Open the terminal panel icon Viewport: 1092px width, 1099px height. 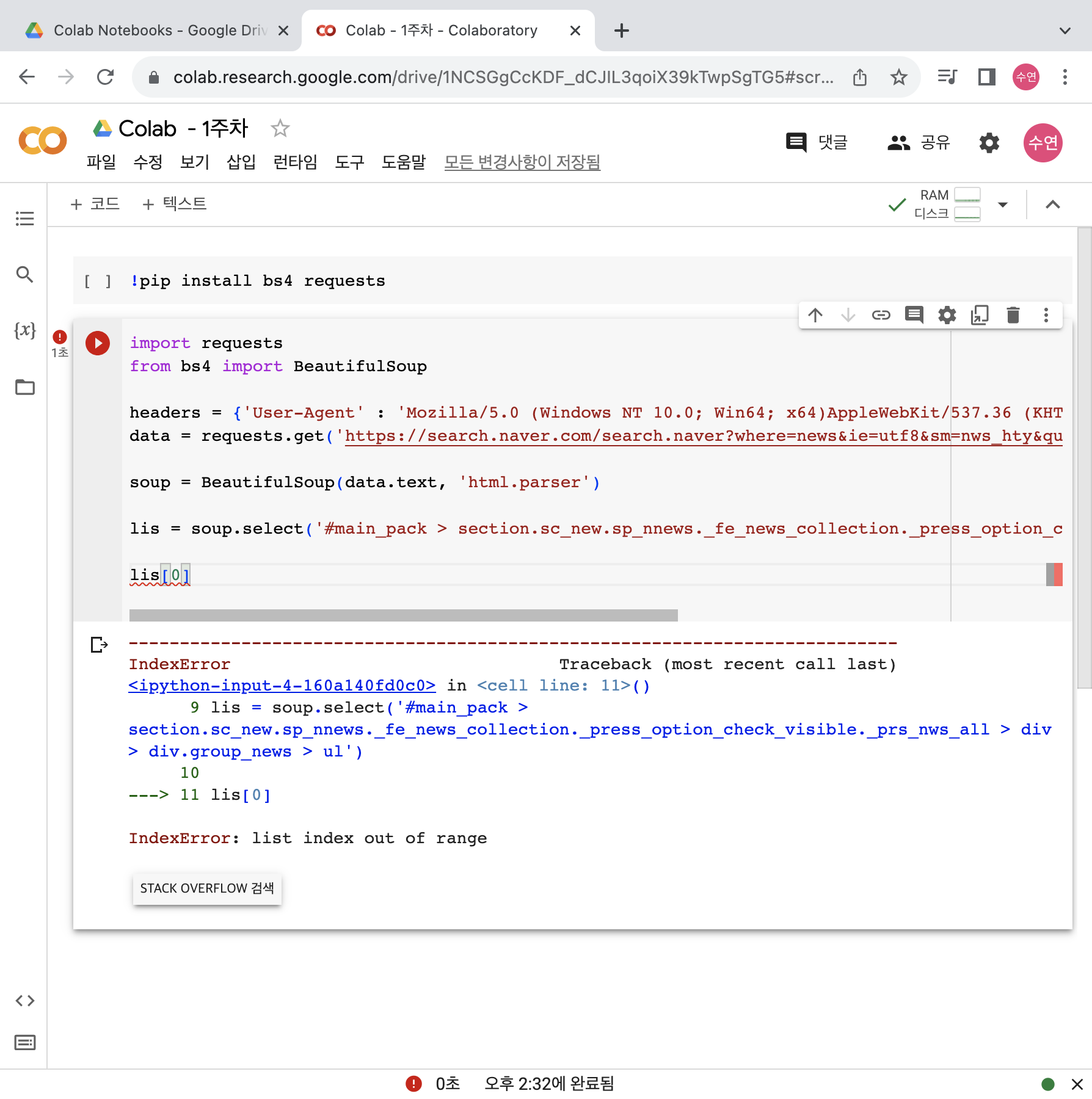pyautogui.click(x=24, y=1042)
